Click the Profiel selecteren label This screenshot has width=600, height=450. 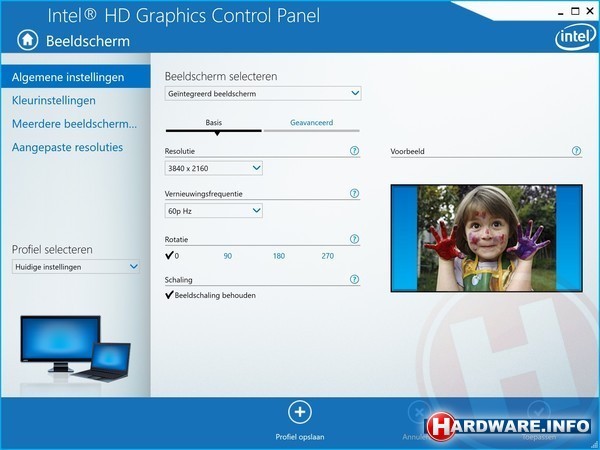(52, 249)
